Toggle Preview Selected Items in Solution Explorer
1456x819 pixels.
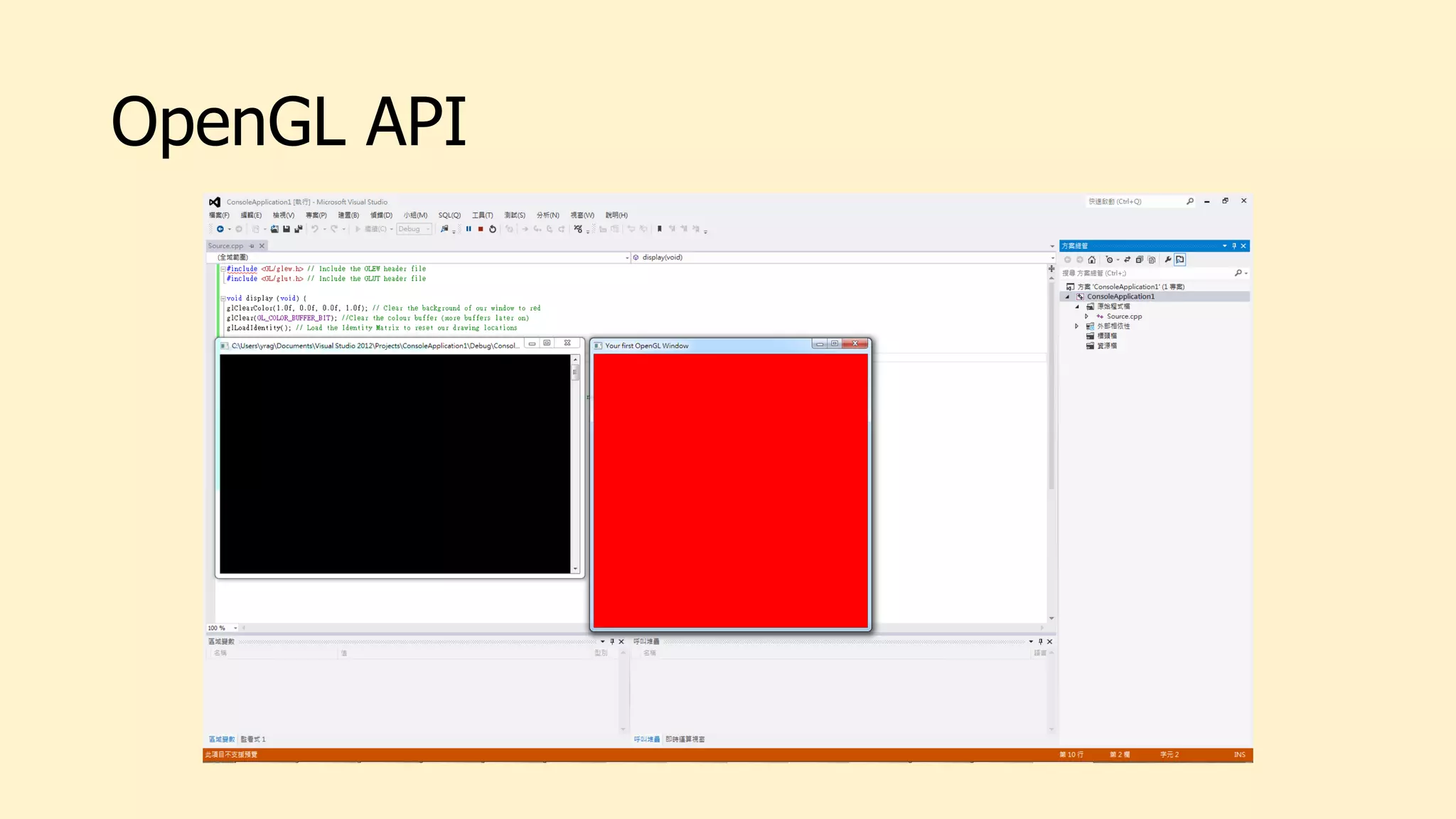[1180, 259]
